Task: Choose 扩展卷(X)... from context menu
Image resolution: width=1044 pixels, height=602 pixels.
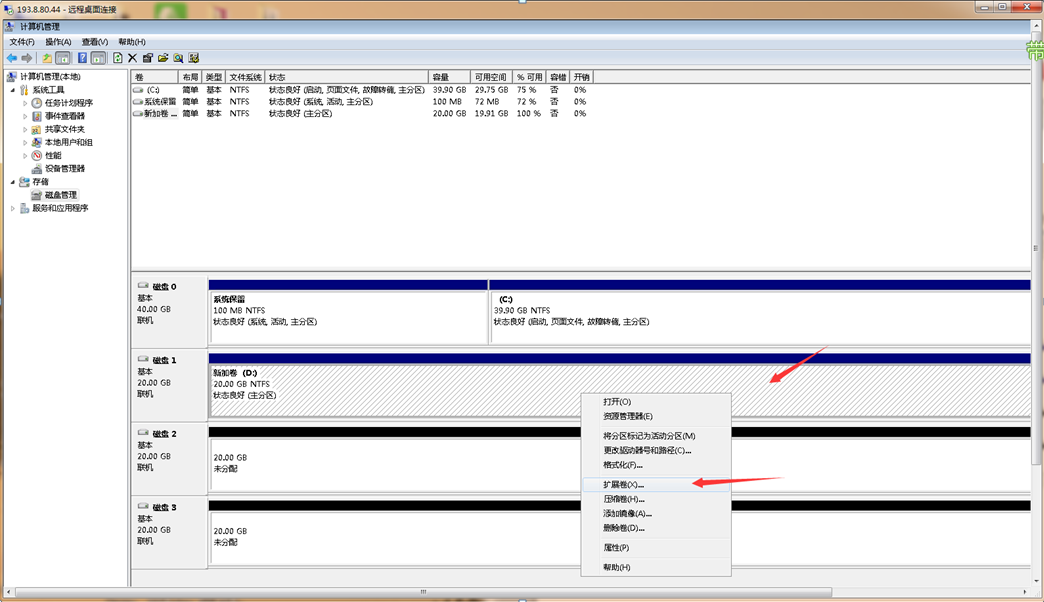Action: (x=624, y=484)
